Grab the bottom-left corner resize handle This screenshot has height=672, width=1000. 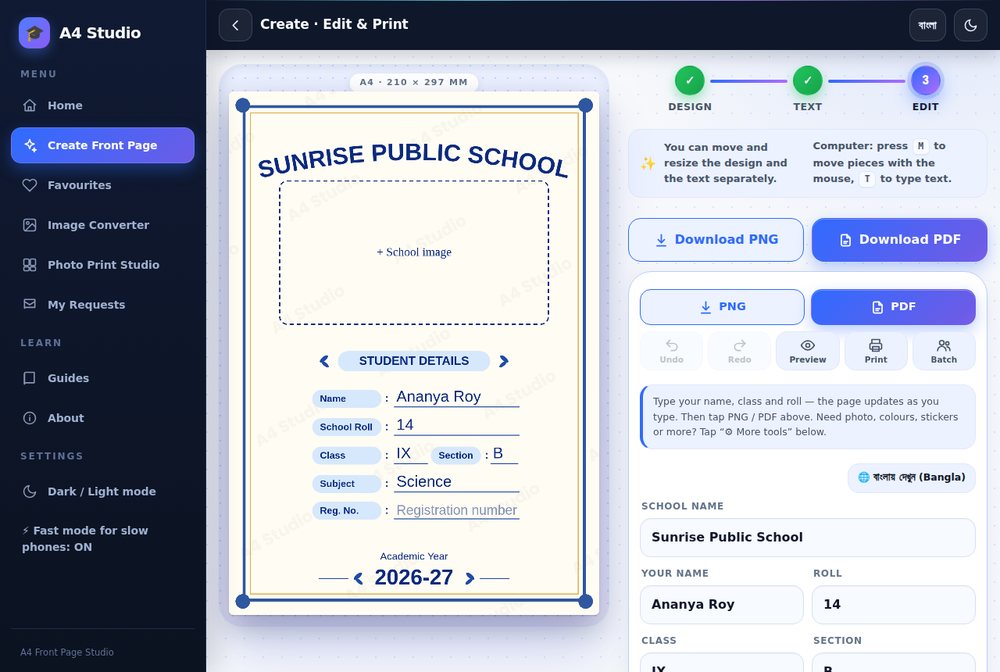pos(243,601)
